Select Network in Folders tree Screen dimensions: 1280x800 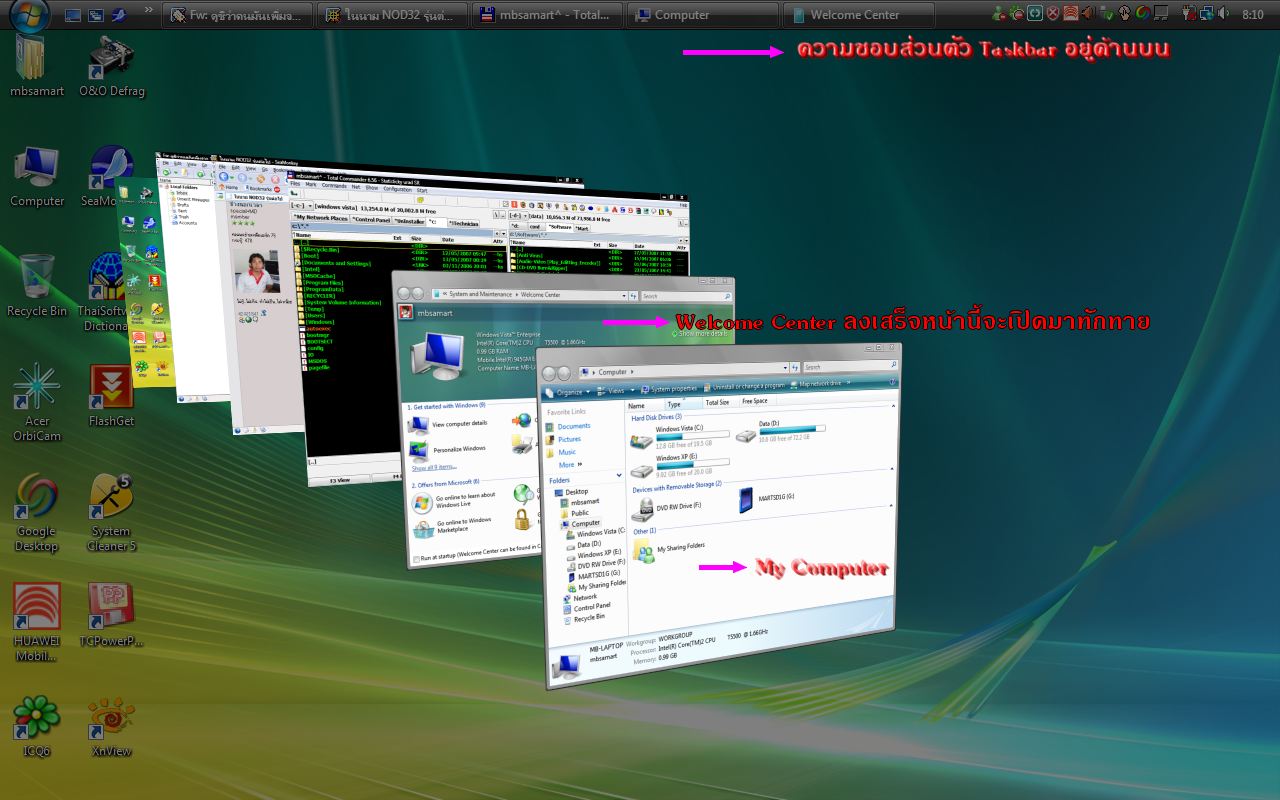tap(579, 597)
